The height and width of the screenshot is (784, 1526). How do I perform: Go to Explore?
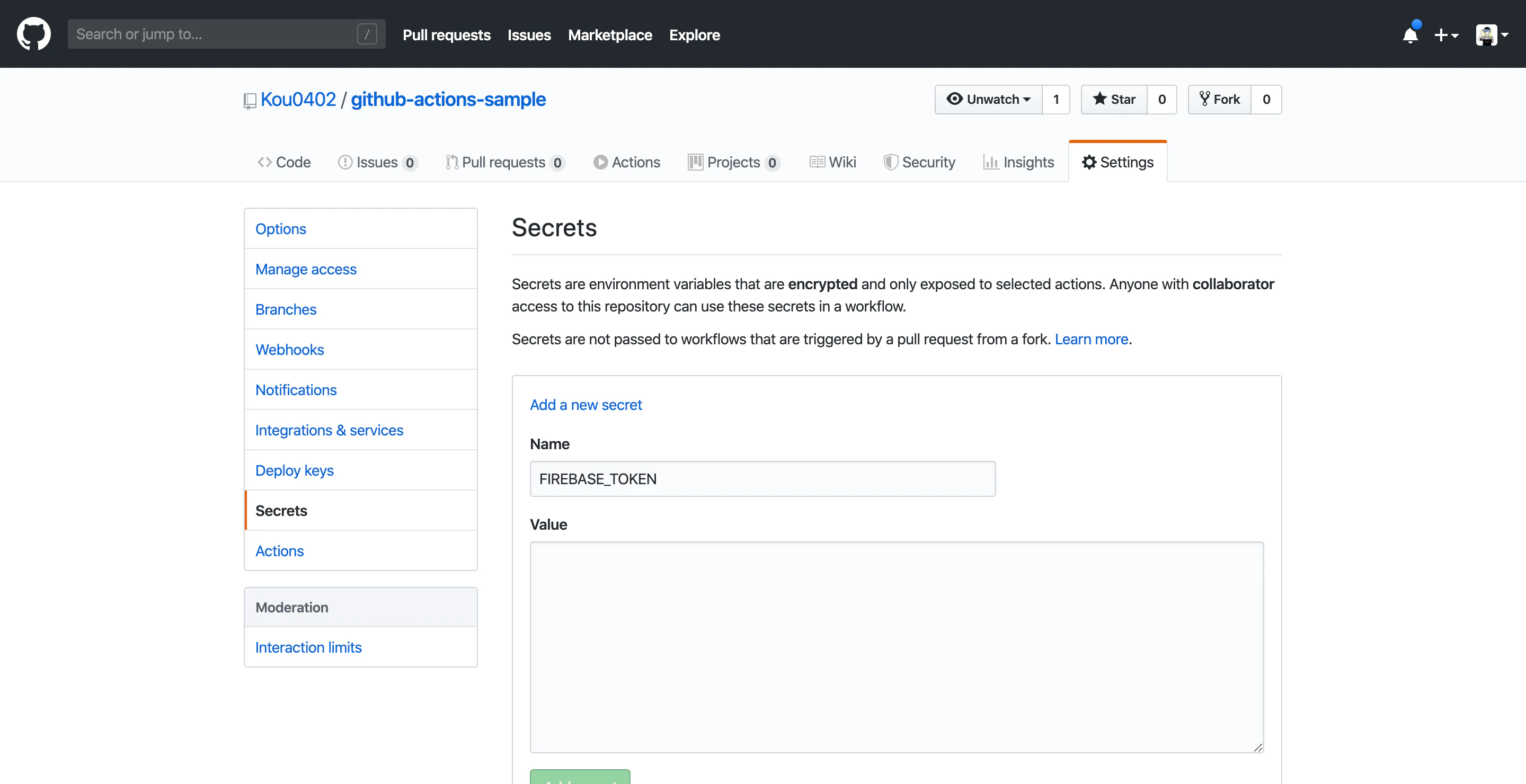[694, 35]
